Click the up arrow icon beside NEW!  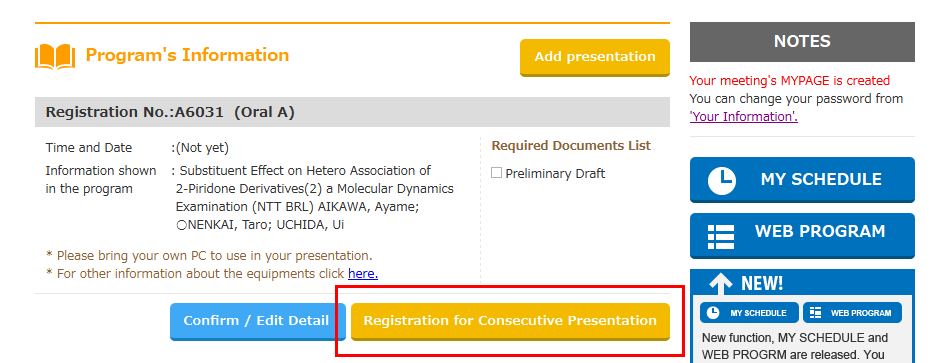[x=721, y=283]
